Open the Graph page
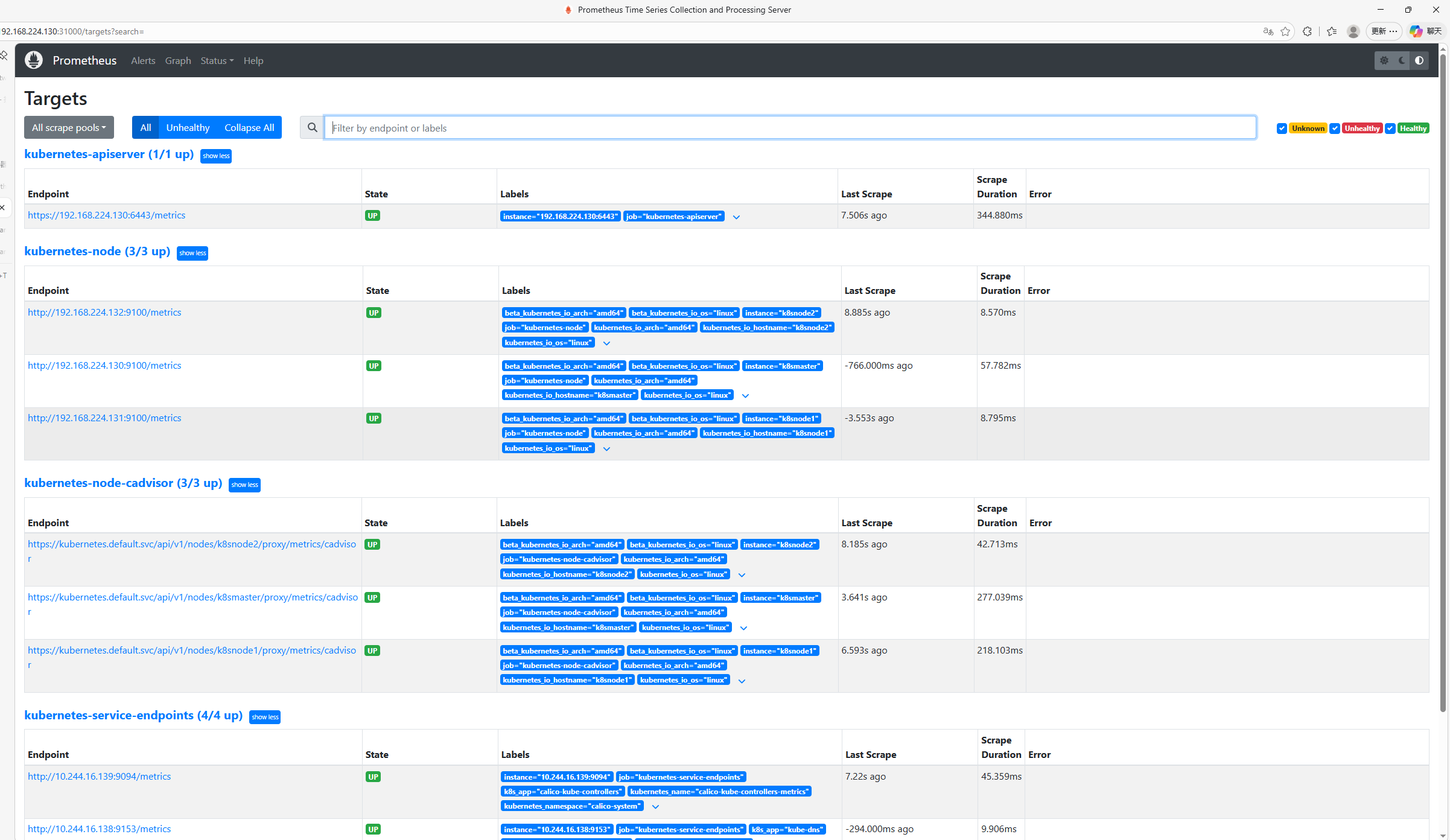Viewport: 1450px width, 840px height. tap(178, 61)
